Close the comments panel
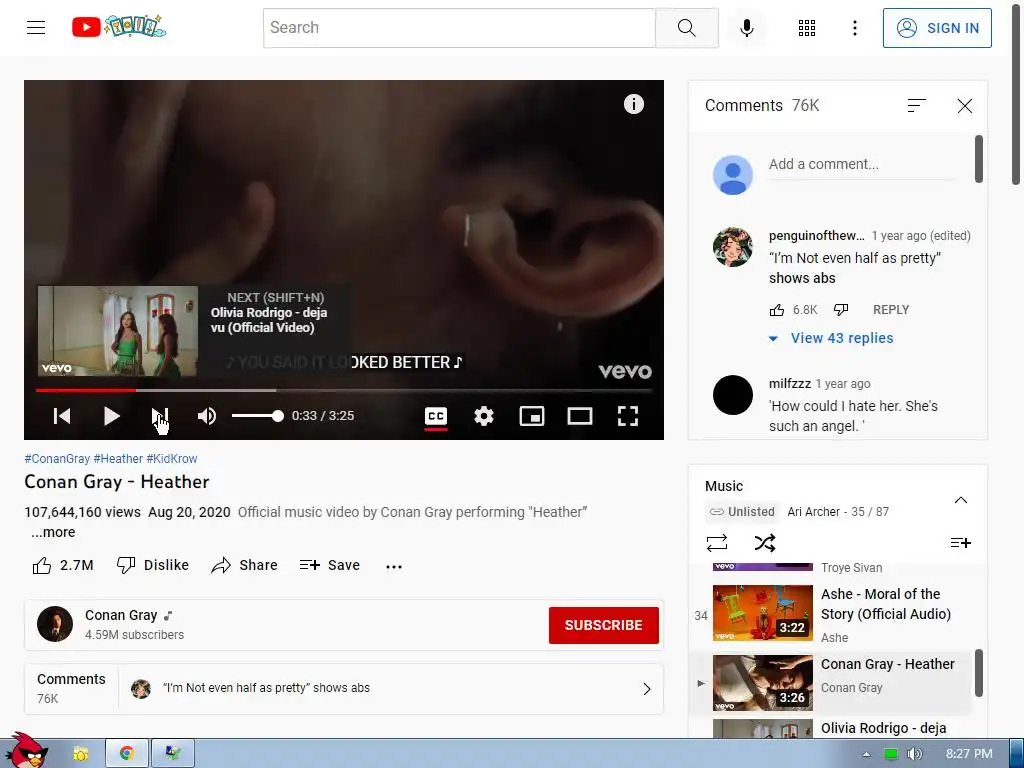This screenshot has width=1024, height=768. [965, 106]
